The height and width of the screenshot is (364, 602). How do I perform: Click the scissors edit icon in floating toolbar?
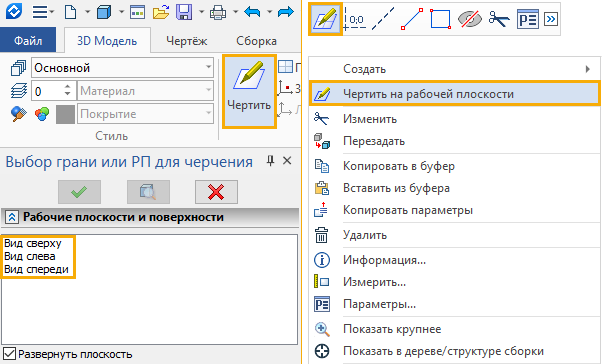pos(498,19)
